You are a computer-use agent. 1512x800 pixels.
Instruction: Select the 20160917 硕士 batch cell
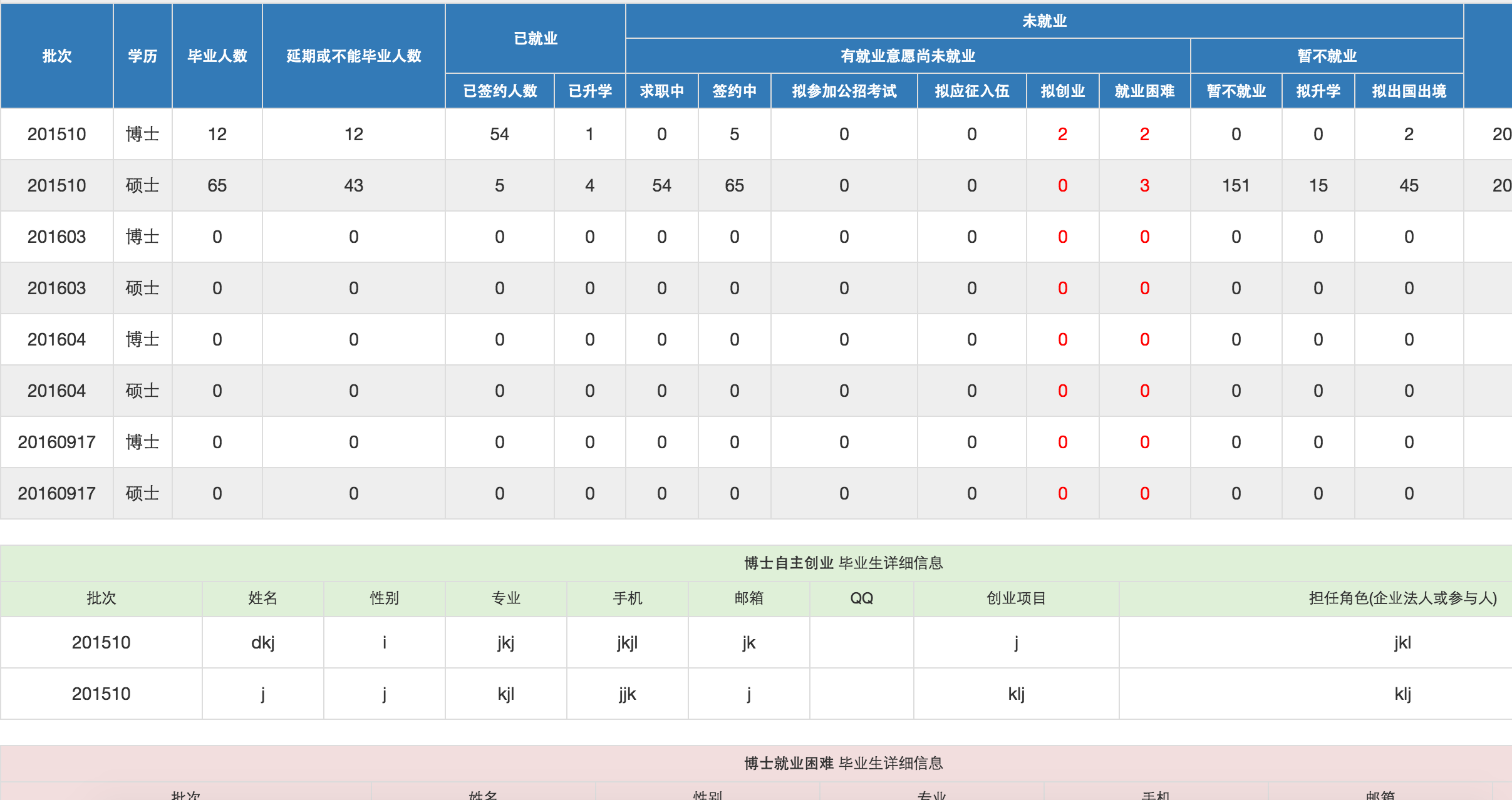coord(57,493)
